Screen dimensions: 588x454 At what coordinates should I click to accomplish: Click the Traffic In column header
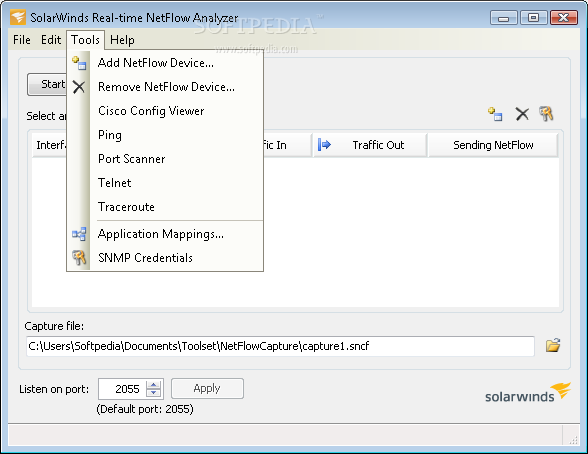pyautogui.click(x=288, y=145)
